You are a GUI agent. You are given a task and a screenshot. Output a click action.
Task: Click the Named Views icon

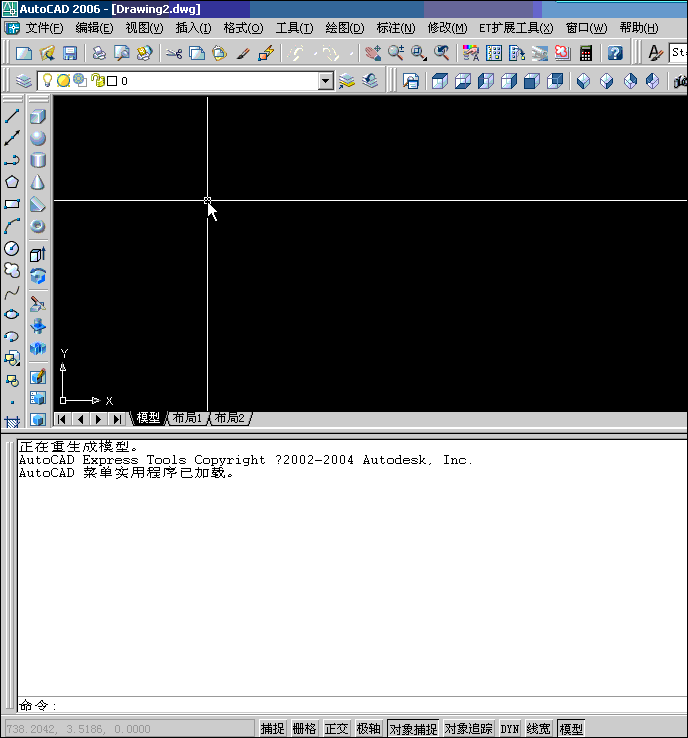[x=411, y=81]
